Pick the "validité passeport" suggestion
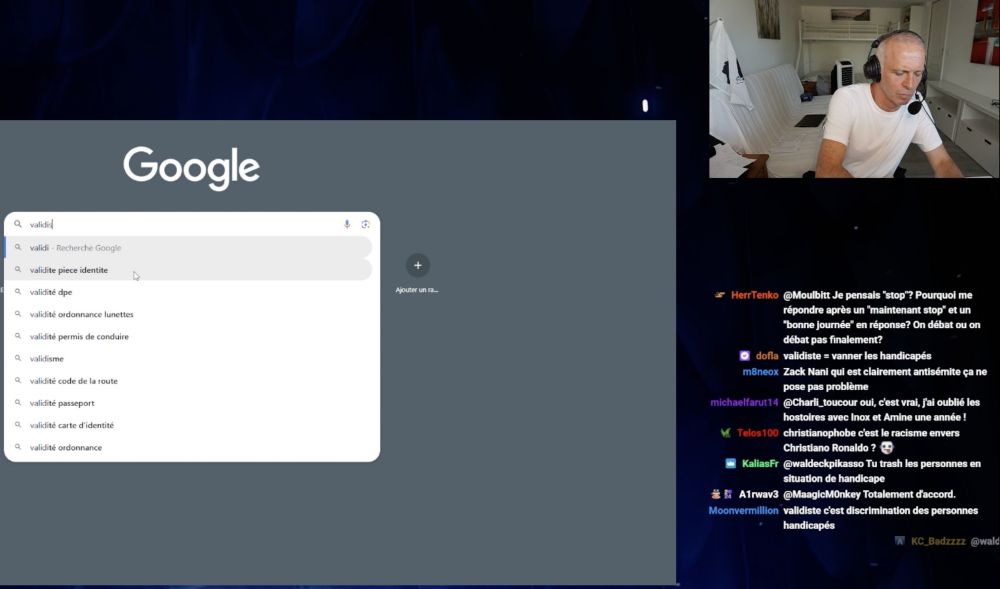 (x=189, y=403)
